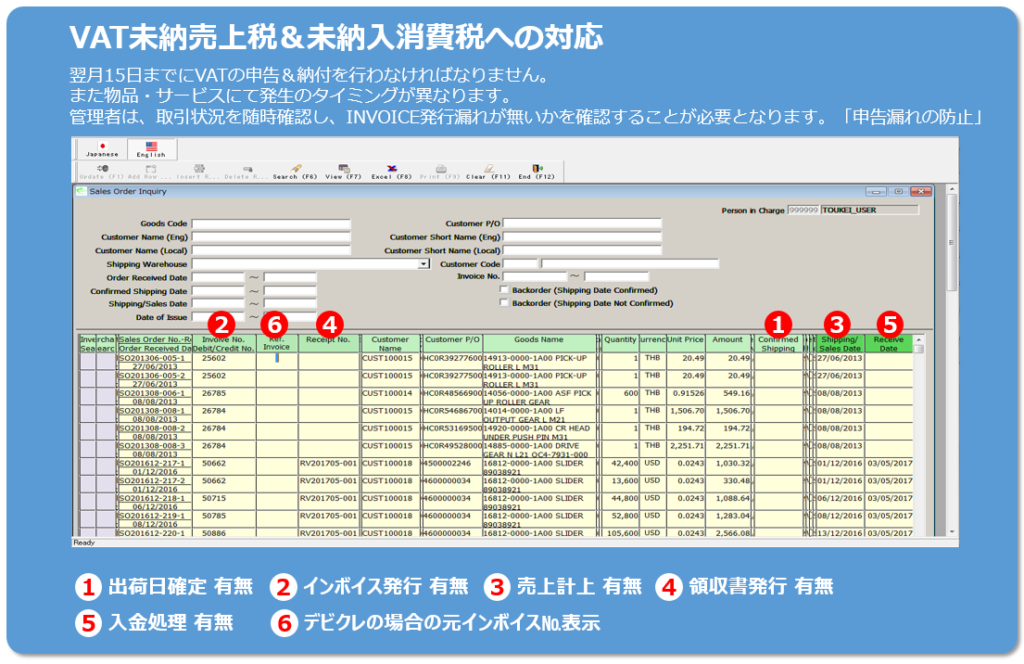Click the Amount column header
Image resolution: width=1024 pixels, height=664 pixels.
(728, 343)
